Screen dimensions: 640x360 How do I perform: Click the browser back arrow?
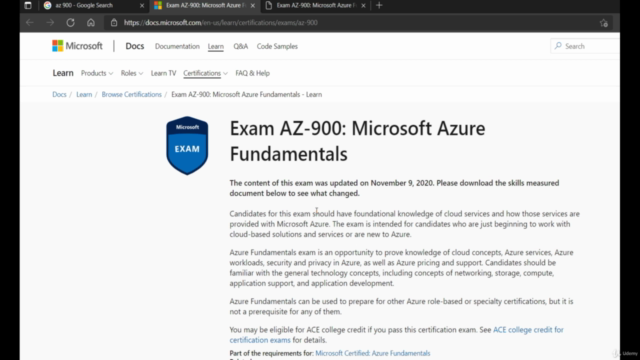click(x=29, y=22)
